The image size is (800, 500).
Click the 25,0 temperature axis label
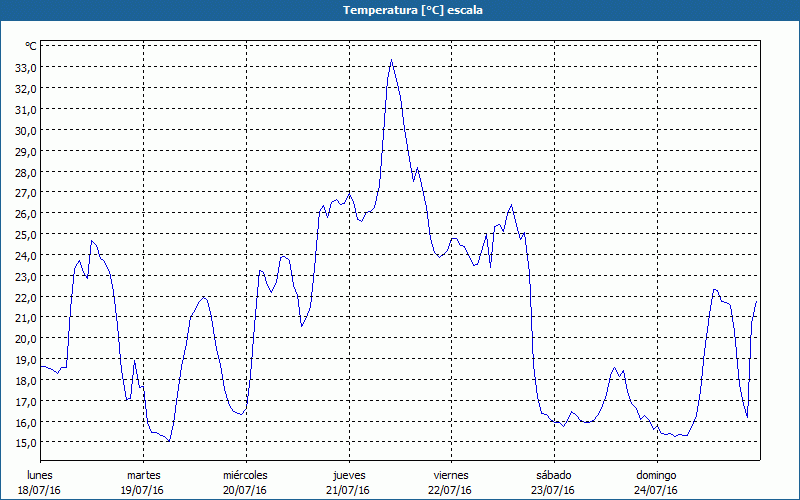25,234
